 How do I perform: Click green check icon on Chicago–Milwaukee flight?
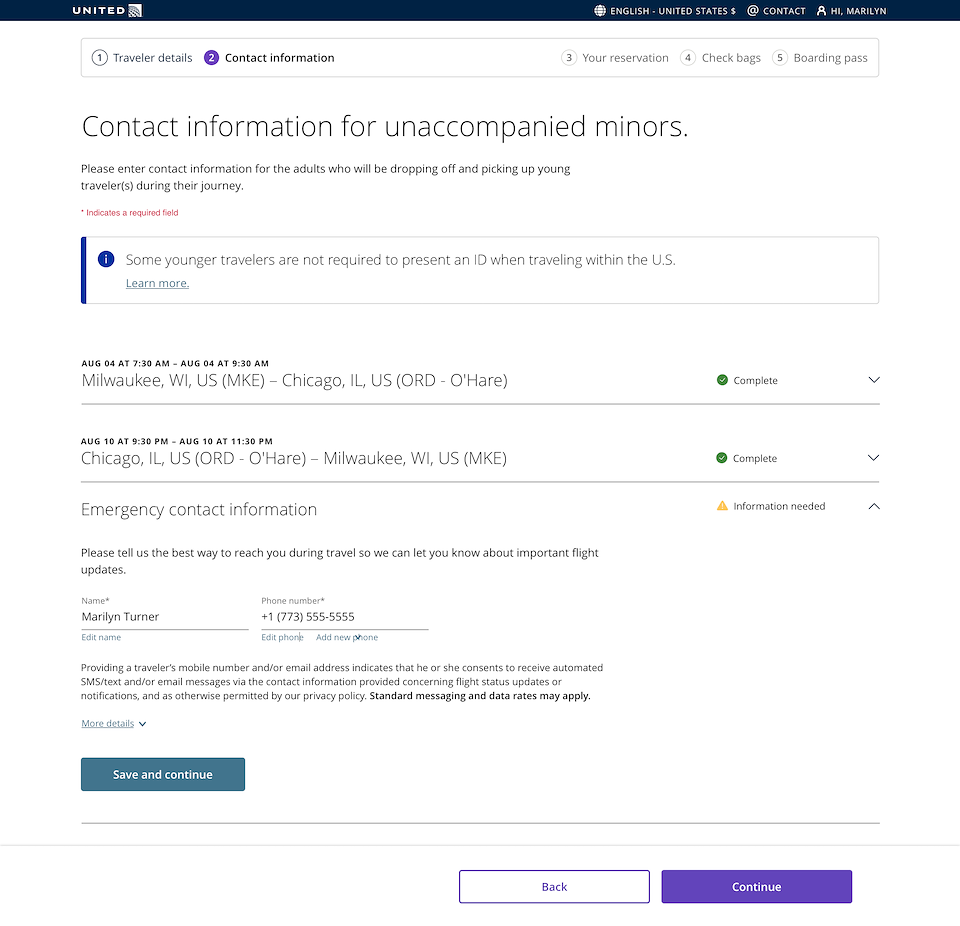[x=722, y=458]
